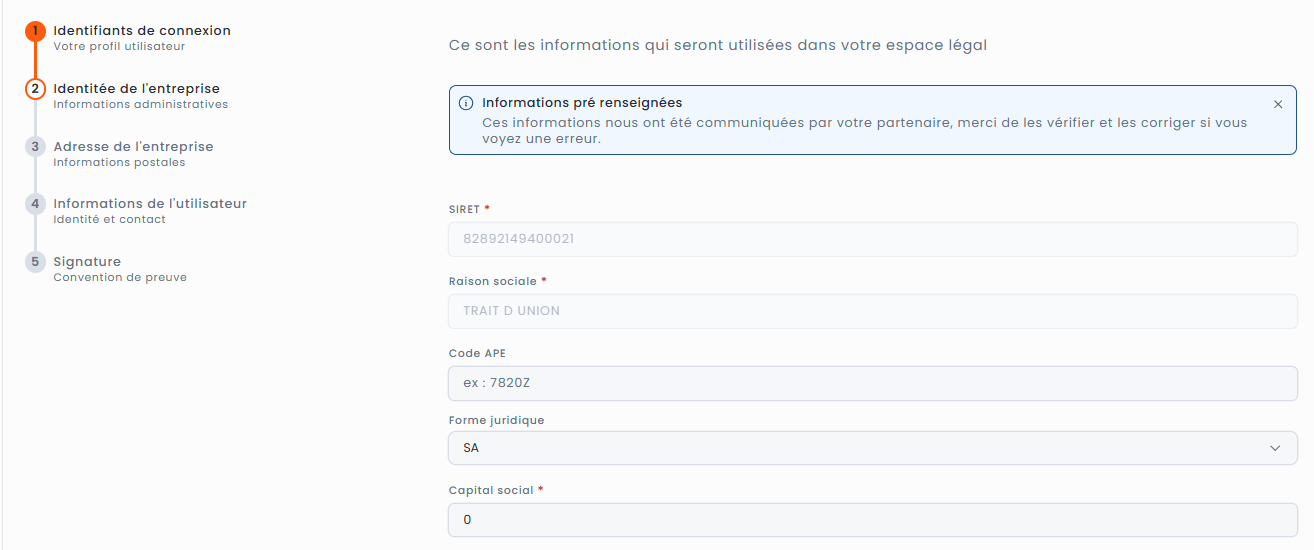This screenshot has height=550, width=1314.
Task: Expand the Forme juridique dropdown arrow
Action: point(1275,448)
